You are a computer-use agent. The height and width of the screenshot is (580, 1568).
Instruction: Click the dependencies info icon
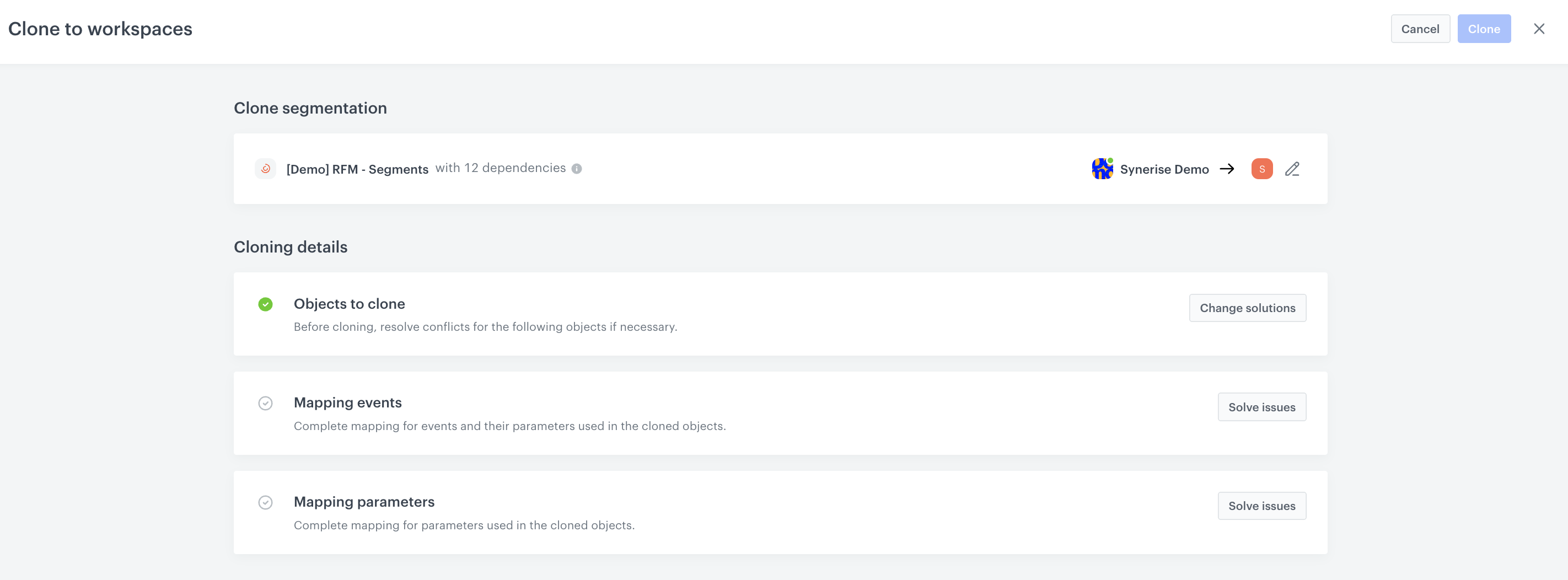577,169
